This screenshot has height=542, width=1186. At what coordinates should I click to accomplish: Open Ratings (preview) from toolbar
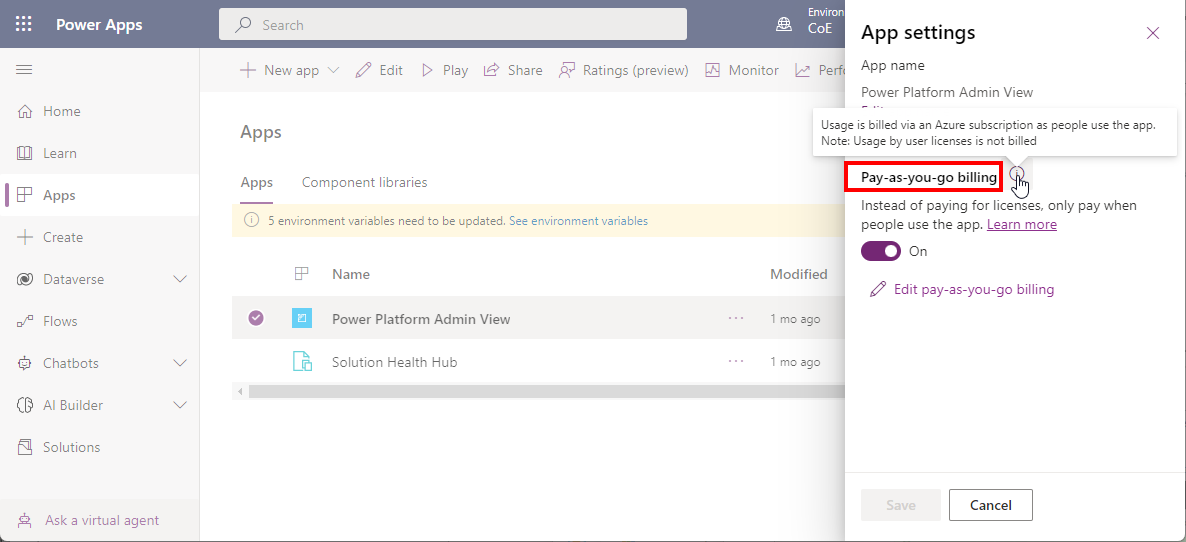[623, 70]
